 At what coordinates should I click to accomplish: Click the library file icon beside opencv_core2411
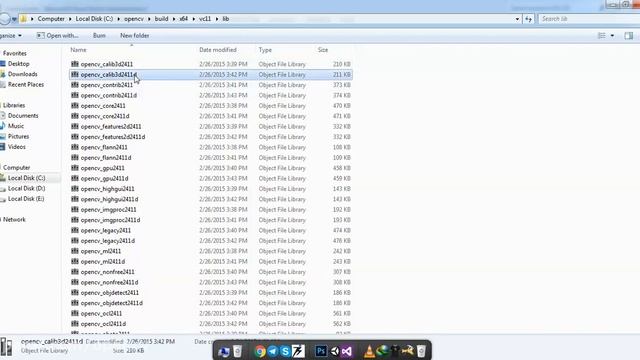tap(75, 106)
